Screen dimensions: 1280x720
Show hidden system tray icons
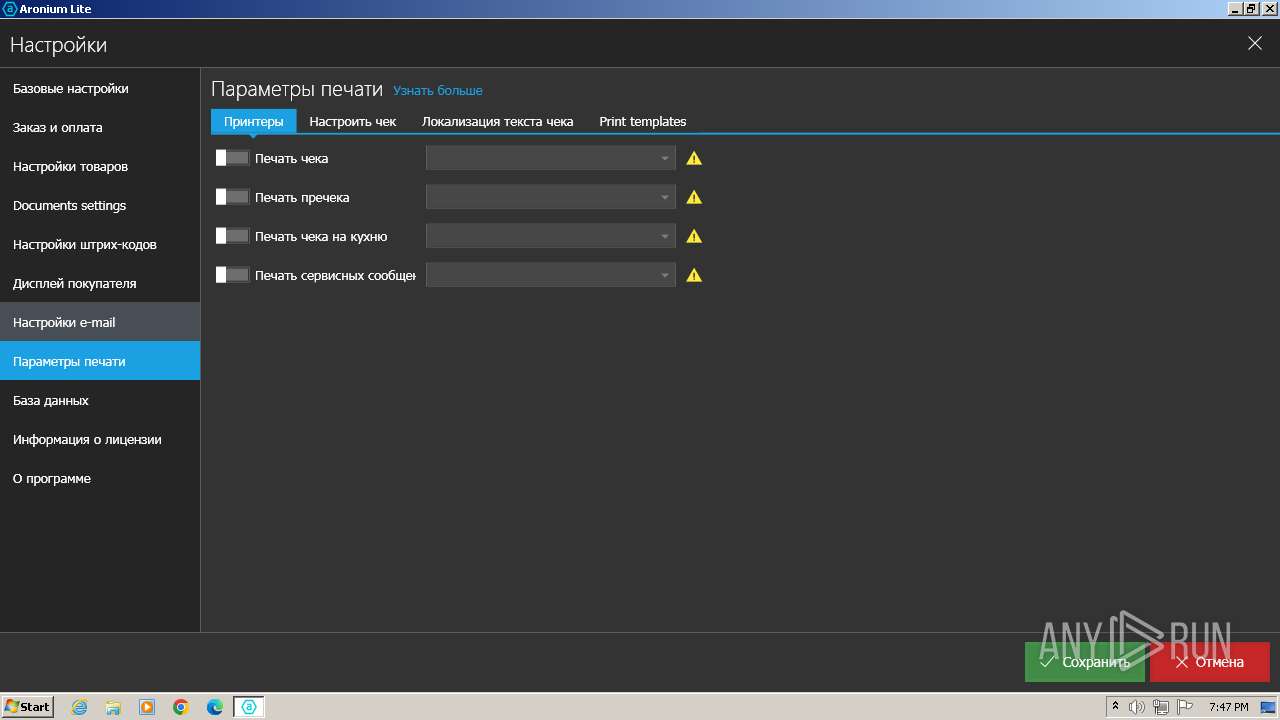click(x=1115, y=707)
